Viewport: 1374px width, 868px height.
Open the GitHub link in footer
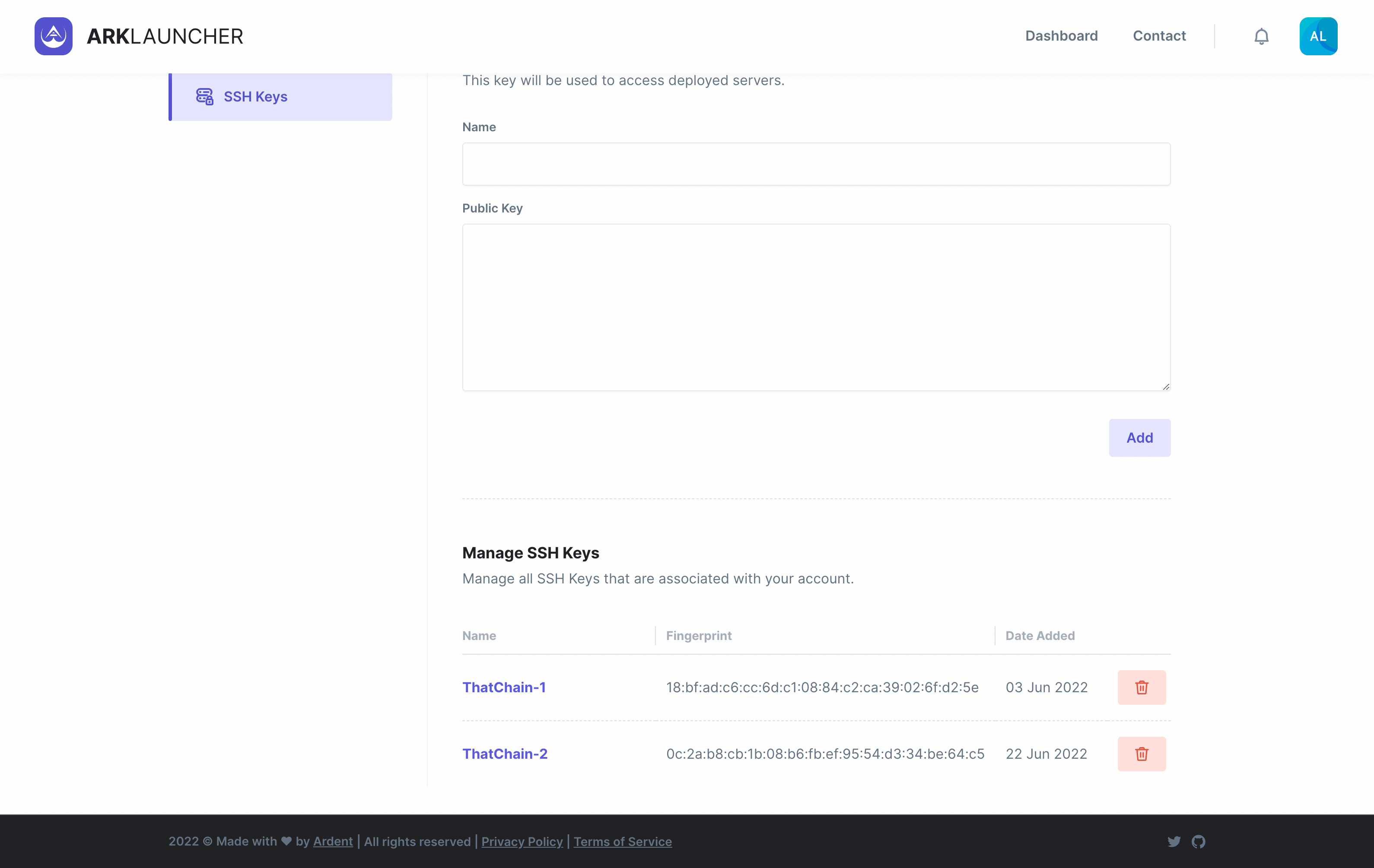[x=1198, y=842]
